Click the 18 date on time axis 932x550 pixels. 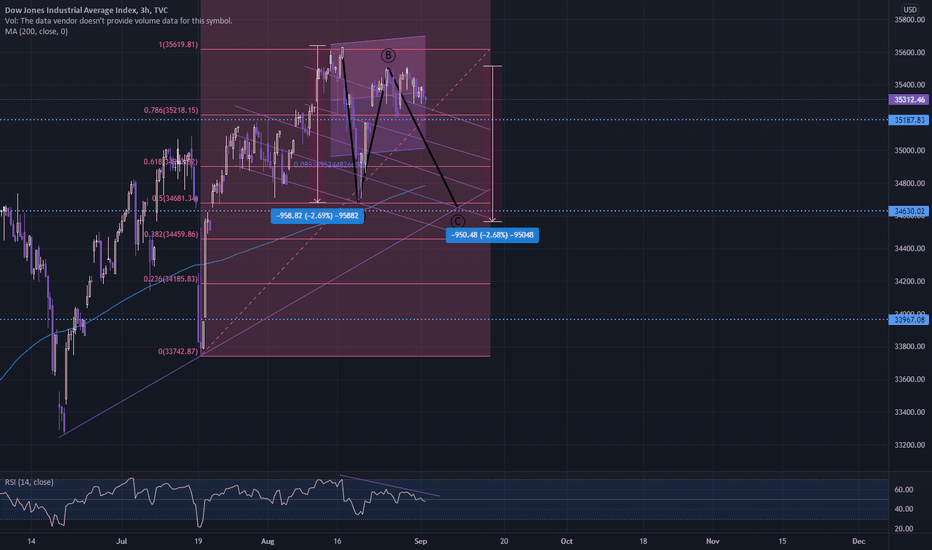click(643, 542)
